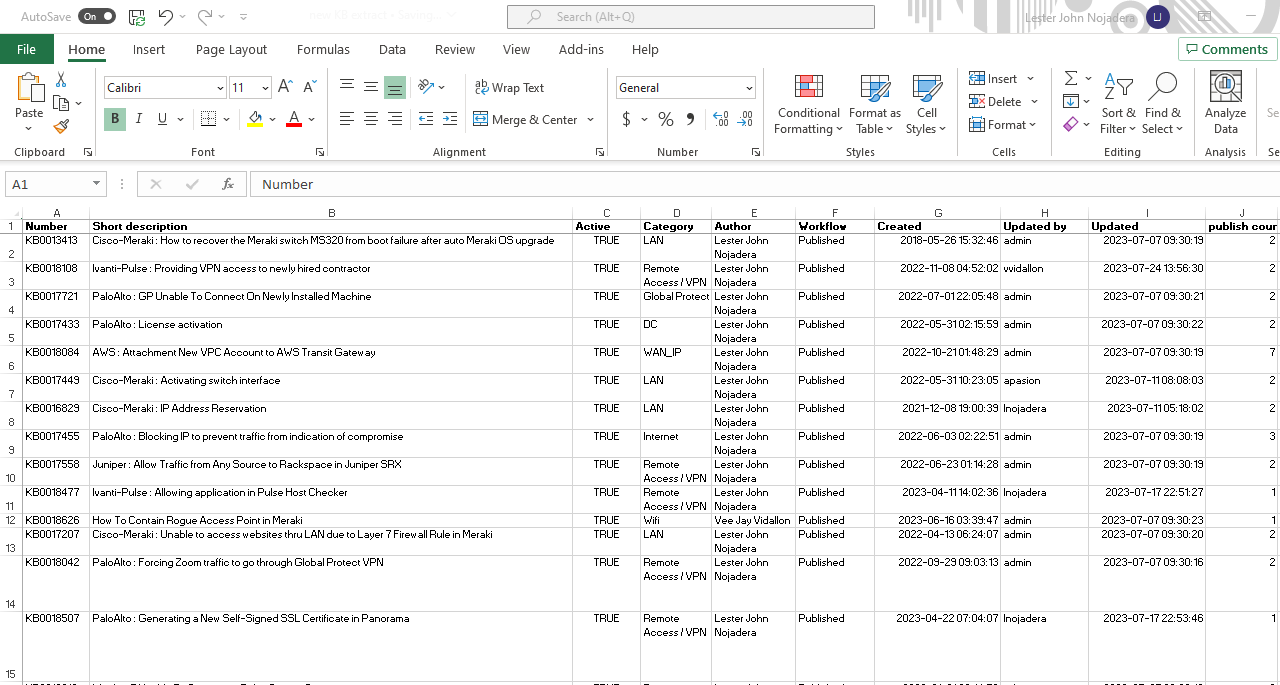Open the Page Layout tab

231,49
